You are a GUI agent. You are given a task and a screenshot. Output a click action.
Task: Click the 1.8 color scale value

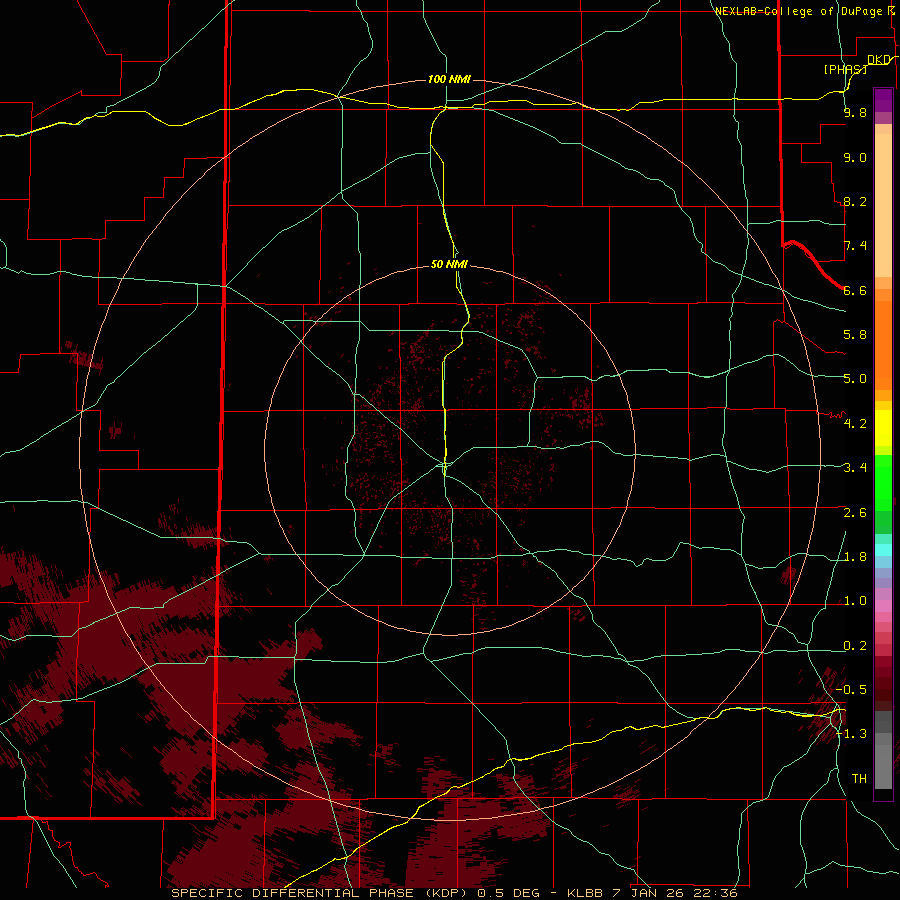coord(855,557)
